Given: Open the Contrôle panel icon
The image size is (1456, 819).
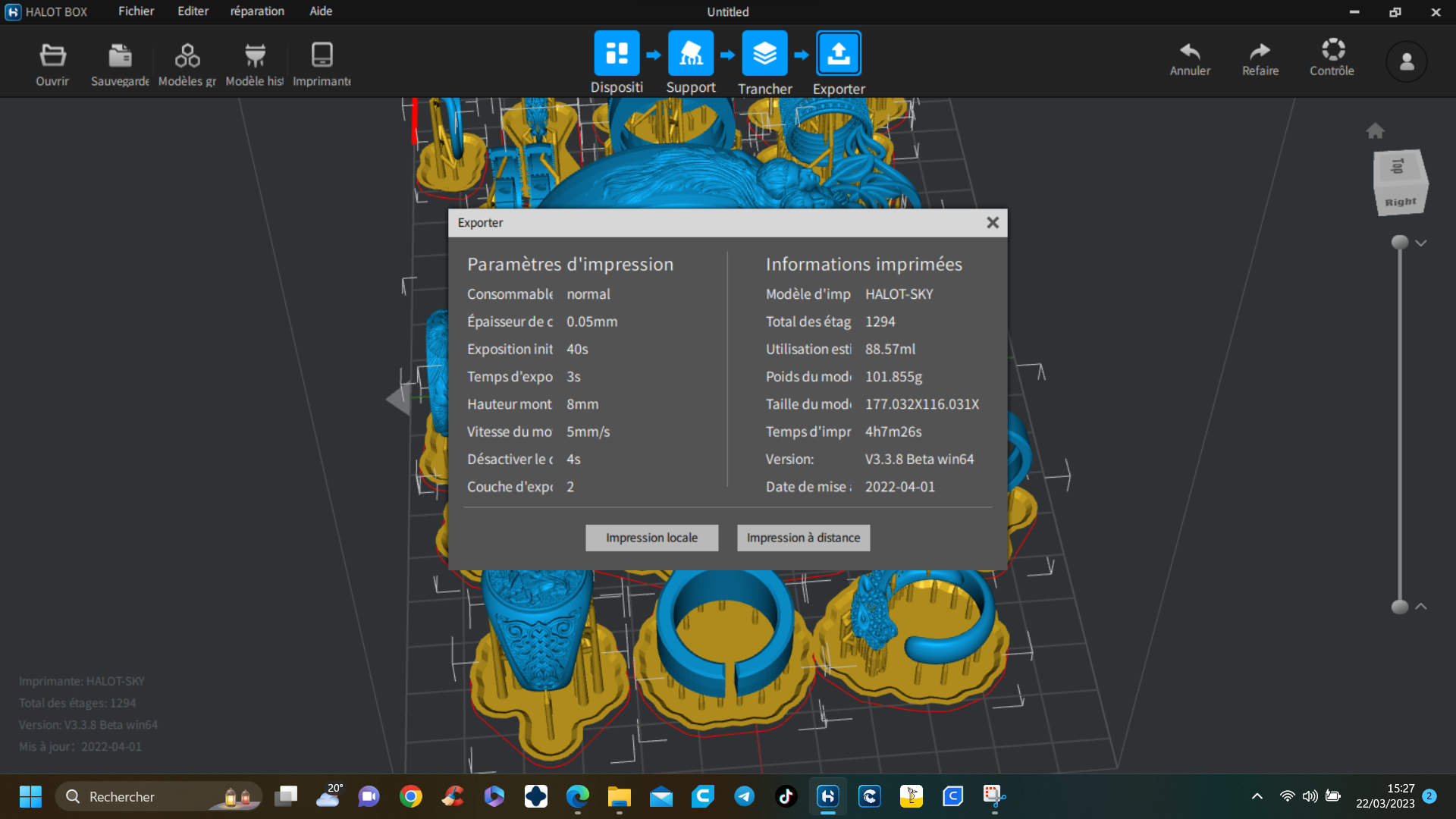Looking at the screenshot, I should pos(1332,50).
